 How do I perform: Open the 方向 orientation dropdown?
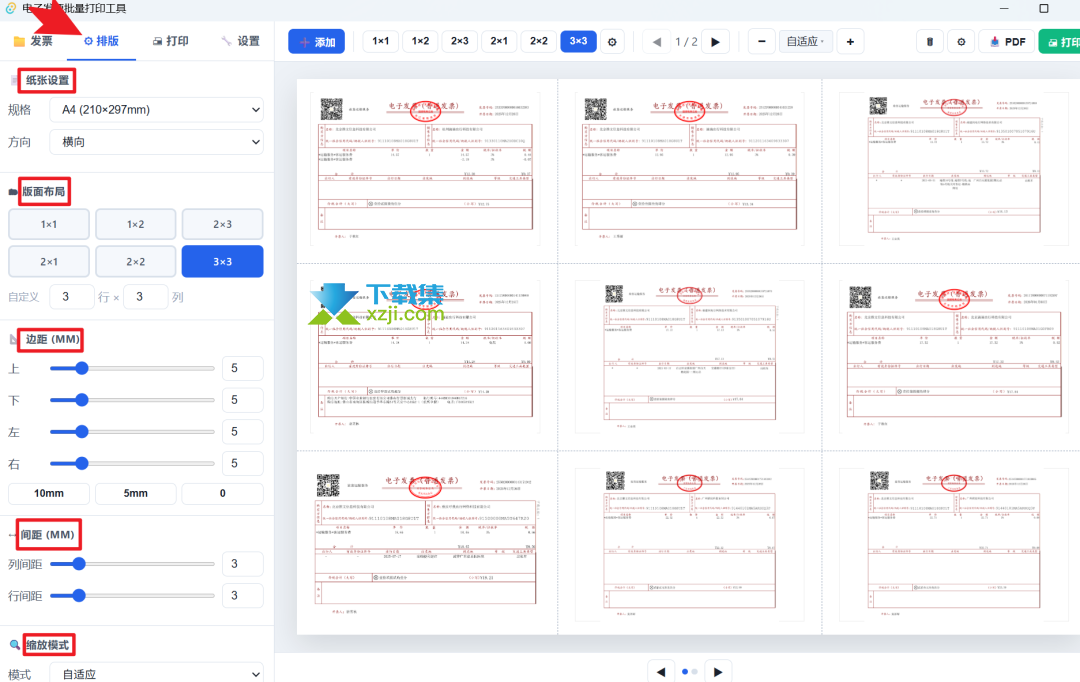[x=156, y=142]
